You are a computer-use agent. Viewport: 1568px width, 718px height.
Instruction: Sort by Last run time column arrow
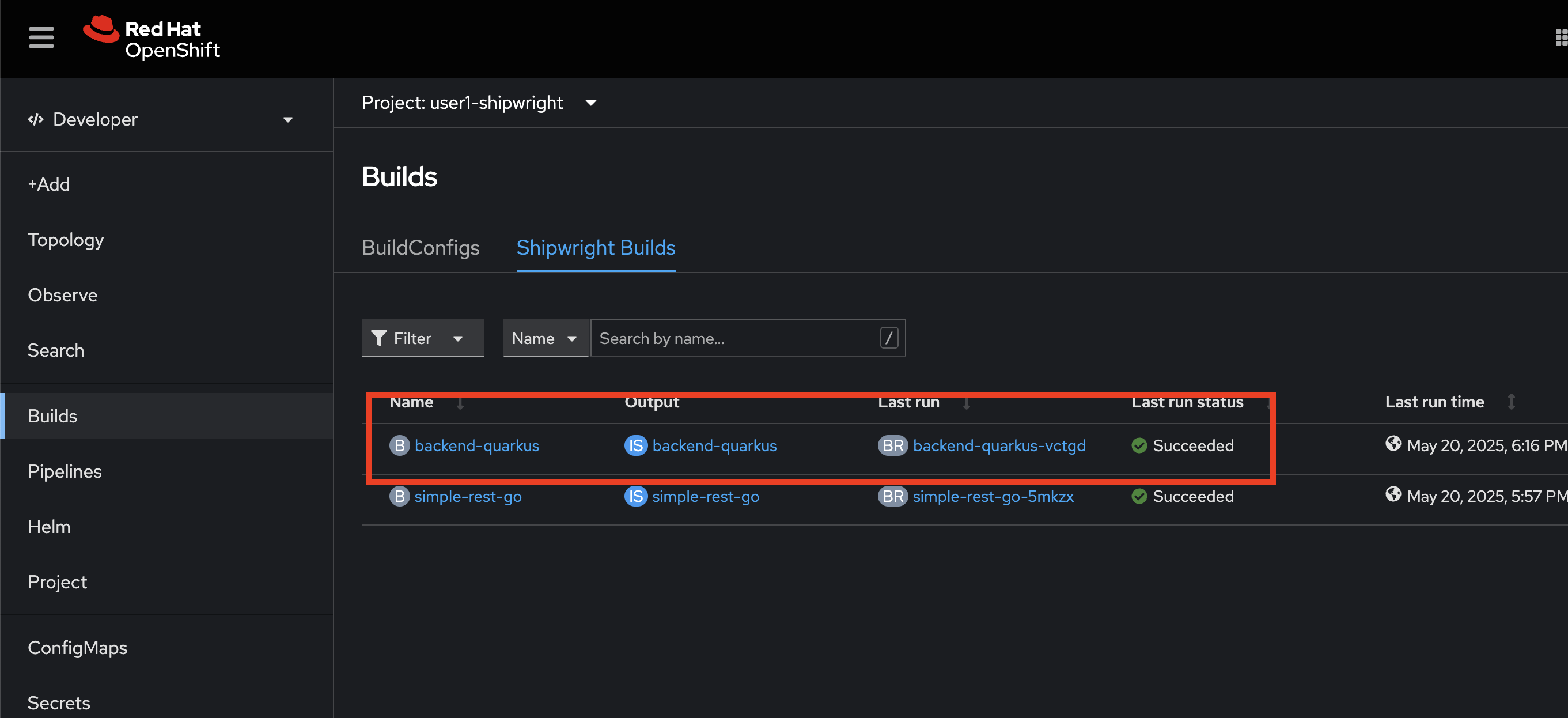1512,402
